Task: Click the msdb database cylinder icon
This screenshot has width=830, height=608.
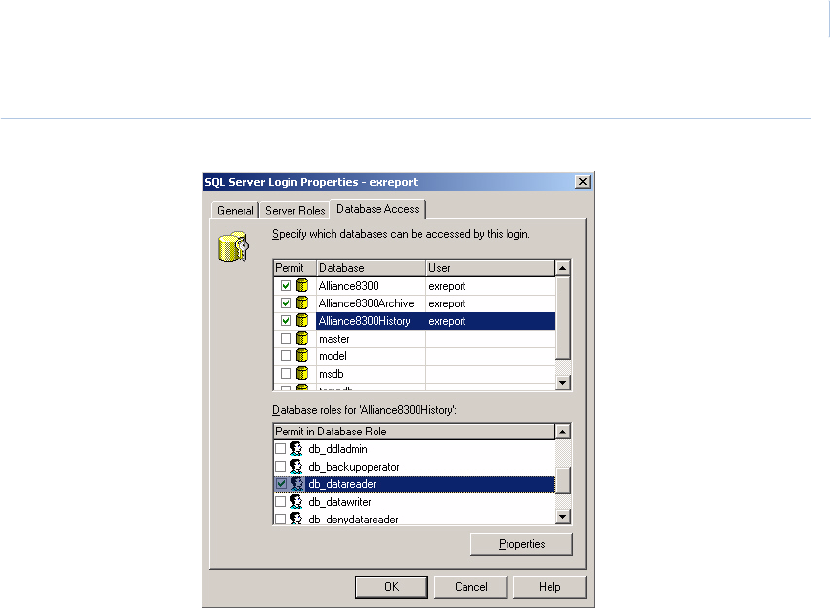Action: [x=302, y=373]
